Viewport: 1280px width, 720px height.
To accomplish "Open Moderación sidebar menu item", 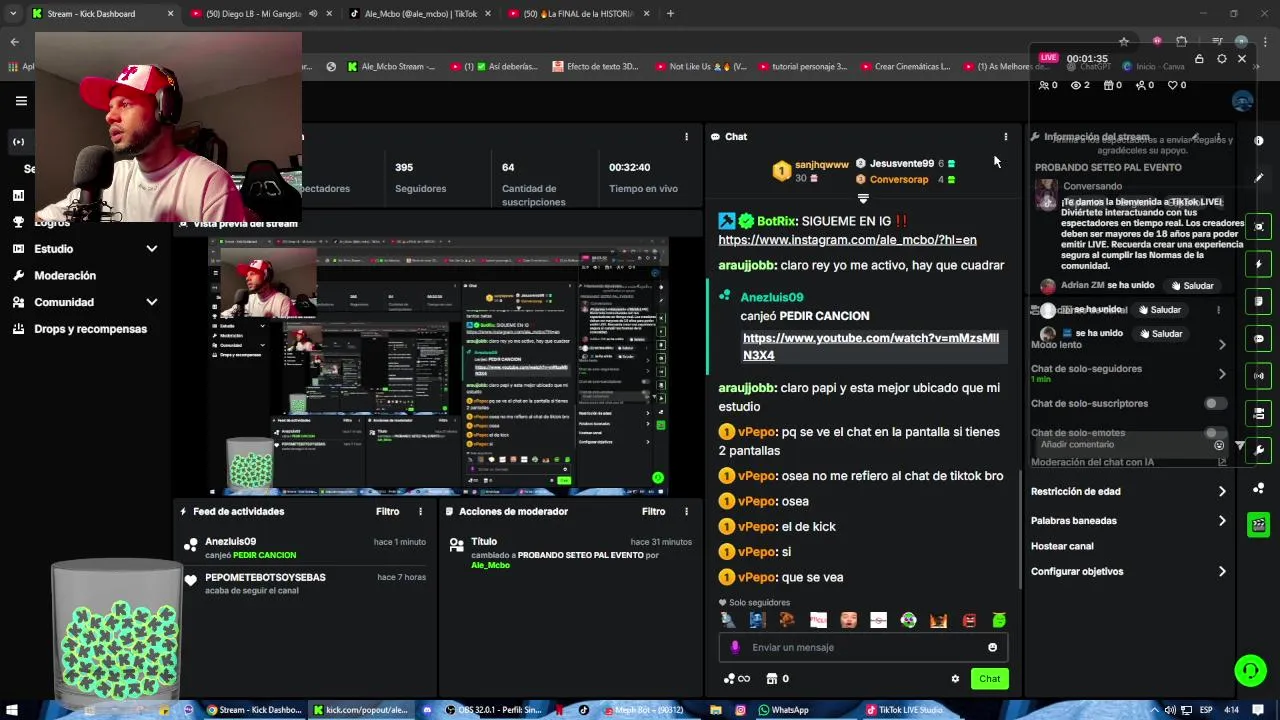I will pyautogui.click(x=65, y=276).
